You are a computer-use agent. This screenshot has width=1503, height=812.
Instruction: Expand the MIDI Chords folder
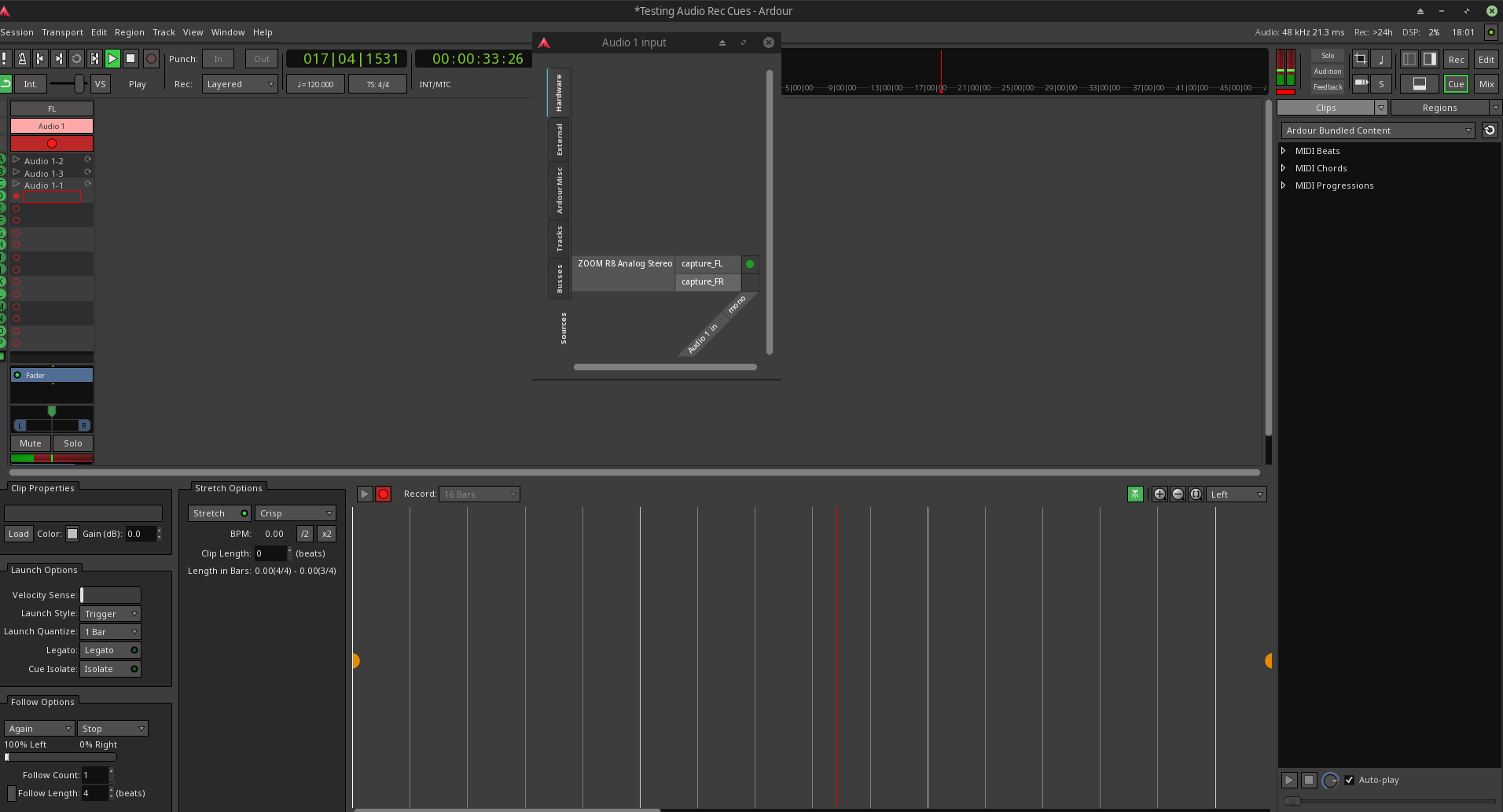pos(1284,168)
